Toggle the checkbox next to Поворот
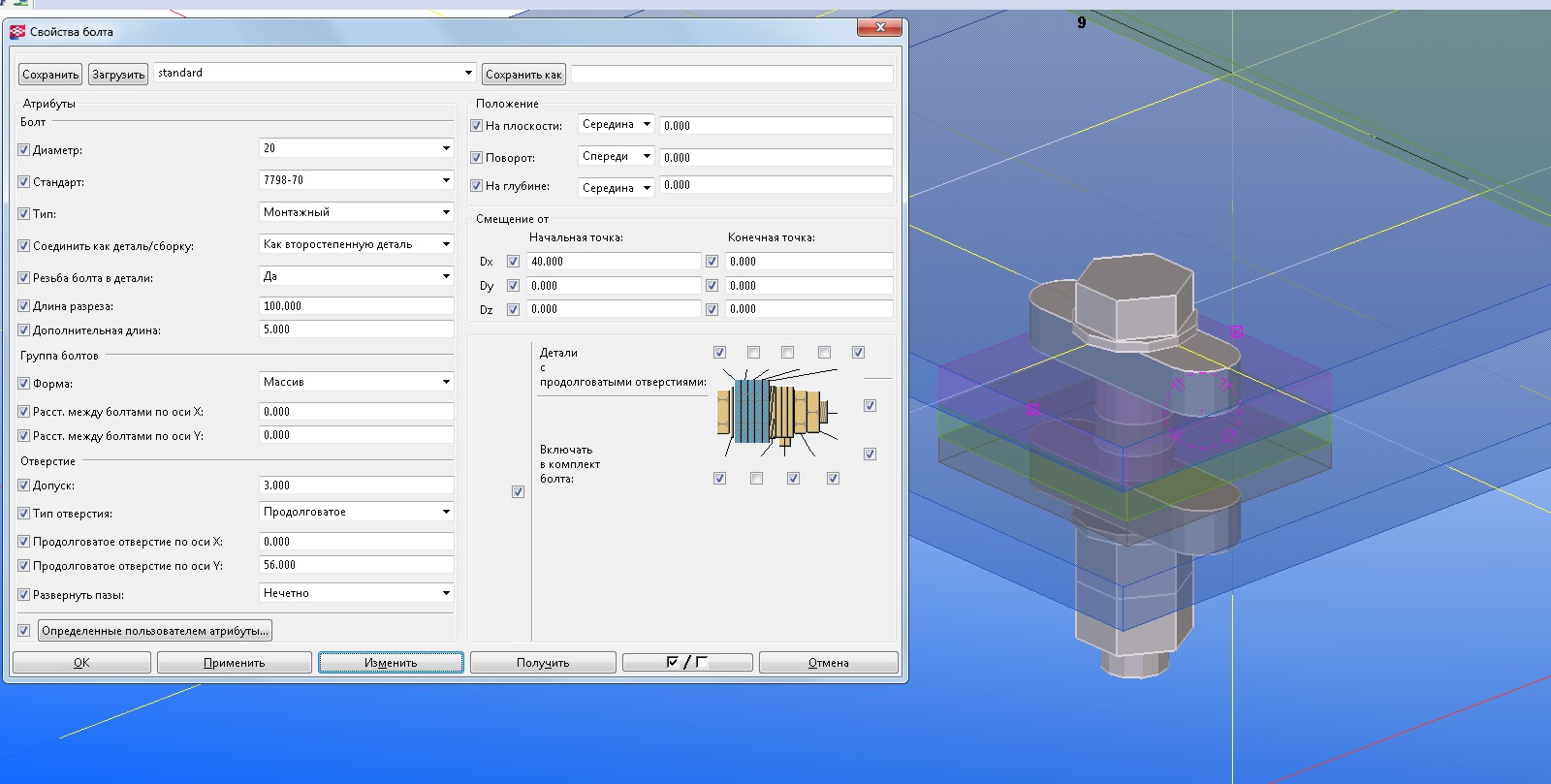The width and height of the screenshot is (1551, 784). [x=476, y=157]
